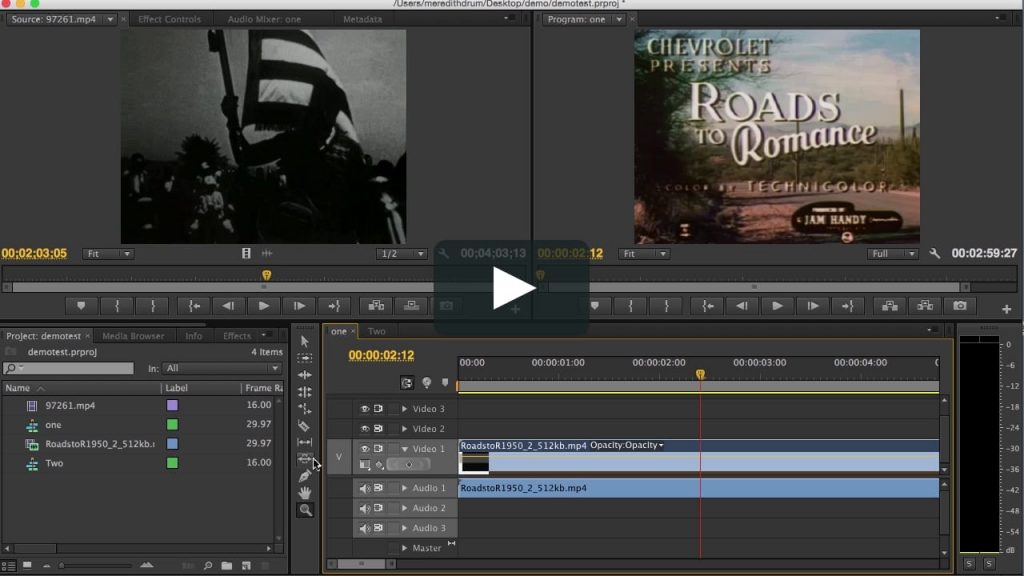Viewport: 1024px width, 576px height.
Task: Toggle Sync Lock on the Video 3 track
Action: click(378, 408)
